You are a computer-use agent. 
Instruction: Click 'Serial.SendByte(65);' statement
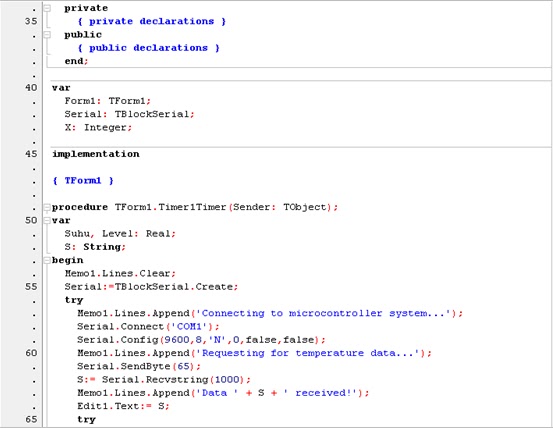click(x=139, y=367)
